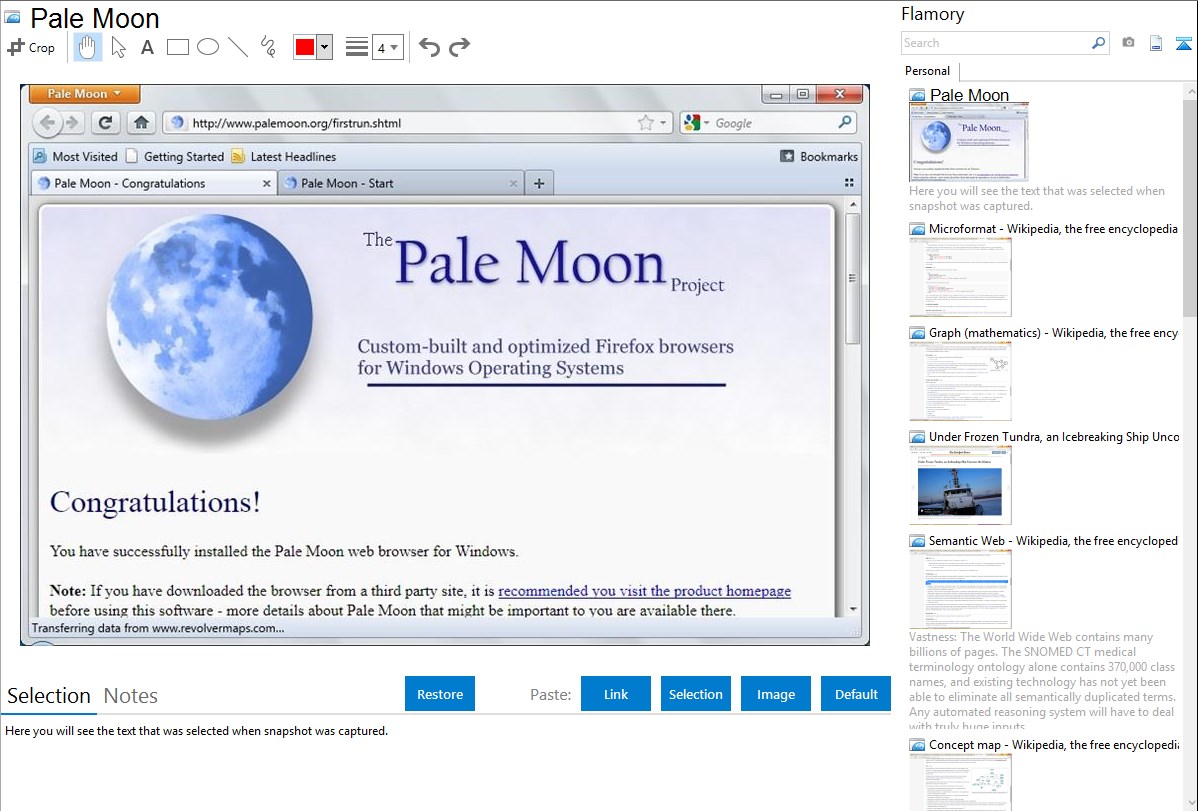Screen dimensions: 1198x811
Task: Follow the recommended product homepage link
Action: pos(644,591)
